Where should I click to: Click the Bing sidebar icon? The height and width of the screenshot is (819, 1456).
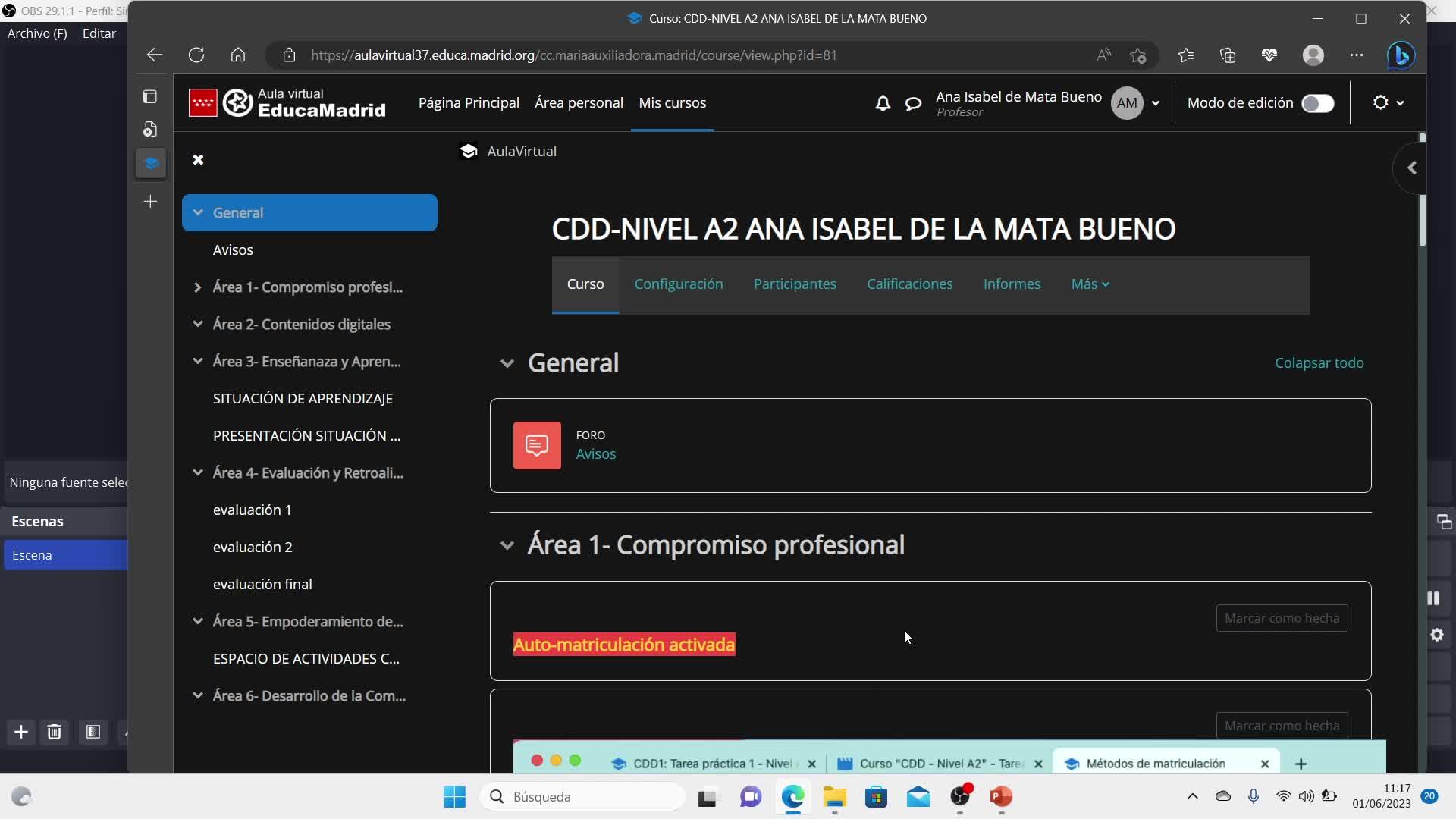click(1401, 55)
